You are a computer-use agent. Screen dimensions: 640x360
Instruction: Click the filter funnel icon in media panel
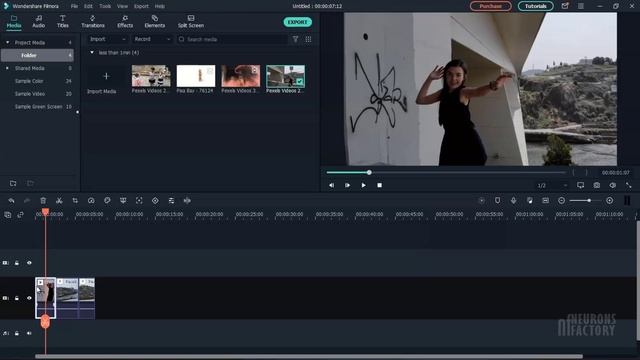(x=295, y=39)
